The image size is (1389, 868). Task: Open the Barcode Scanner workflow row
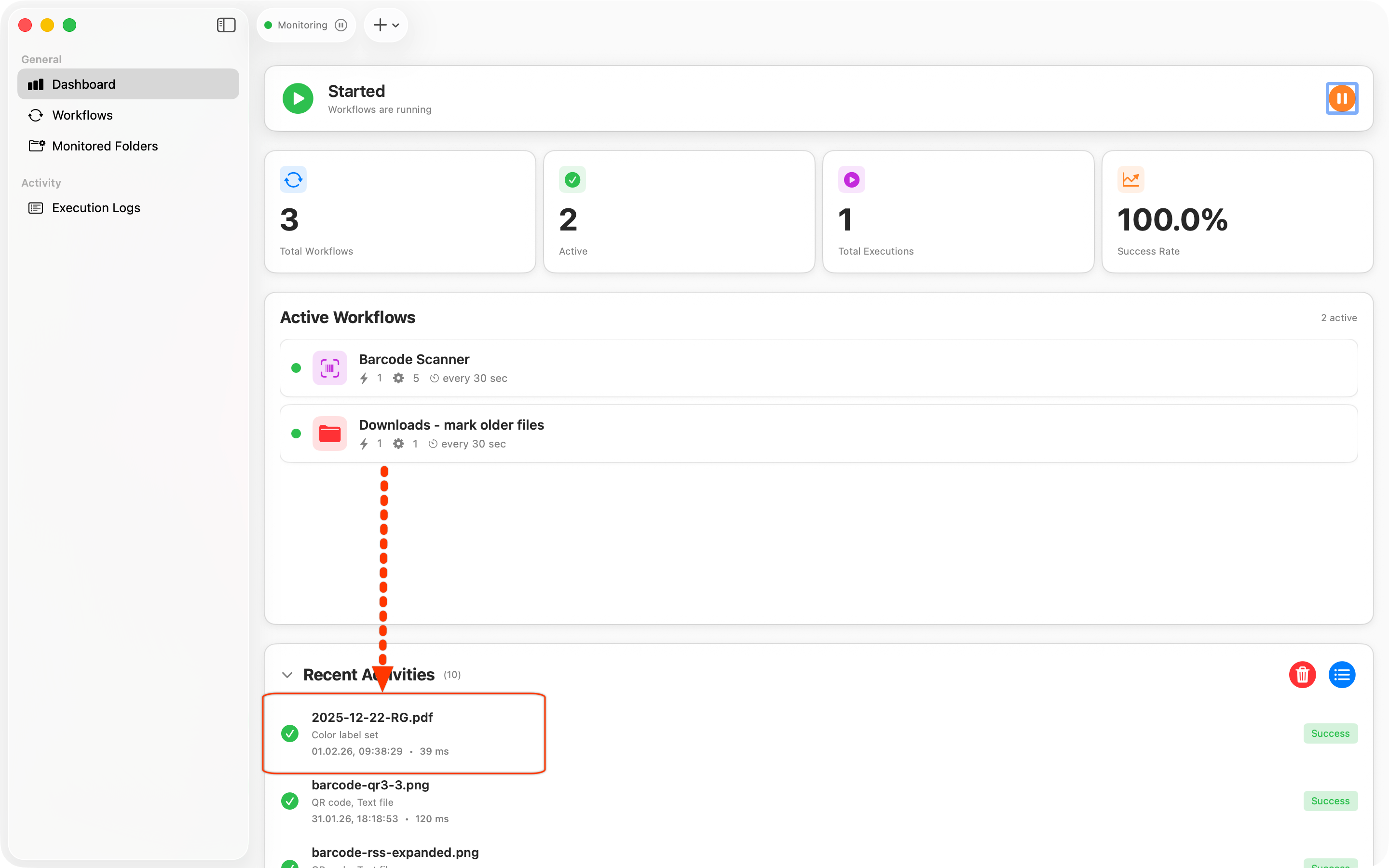coord(818,368)
